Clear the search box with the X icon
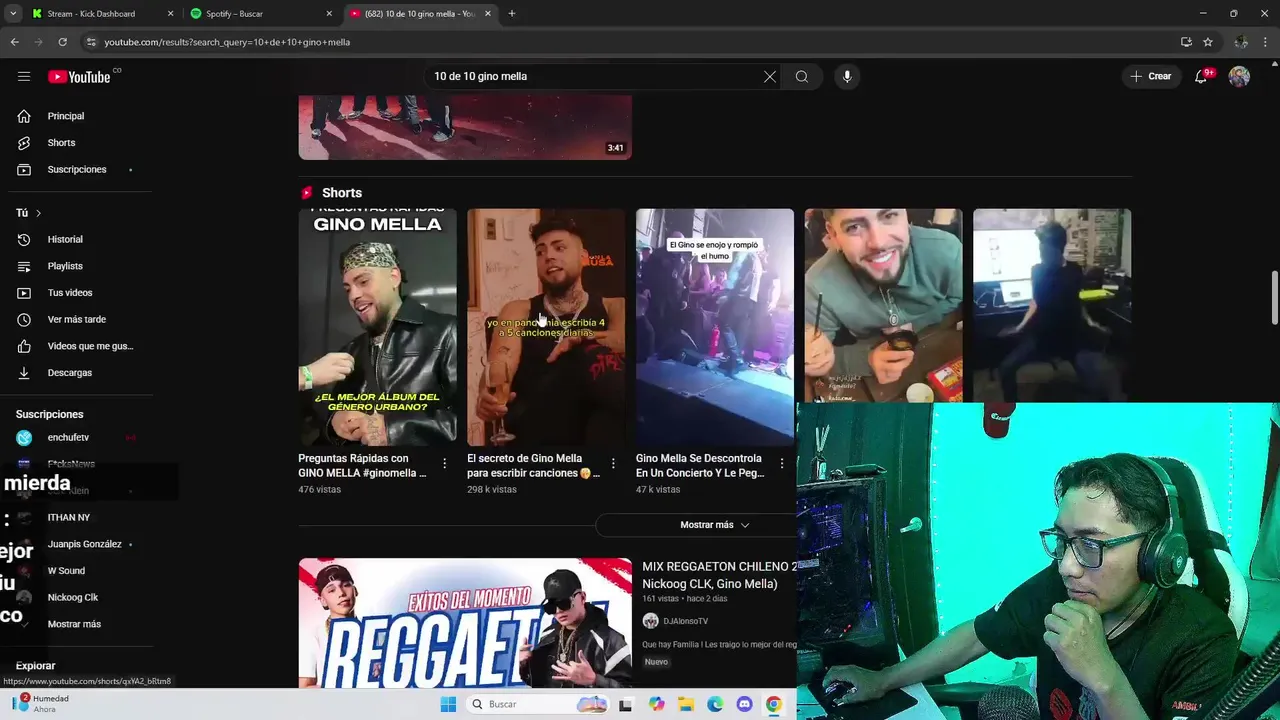 coord(770,76)
